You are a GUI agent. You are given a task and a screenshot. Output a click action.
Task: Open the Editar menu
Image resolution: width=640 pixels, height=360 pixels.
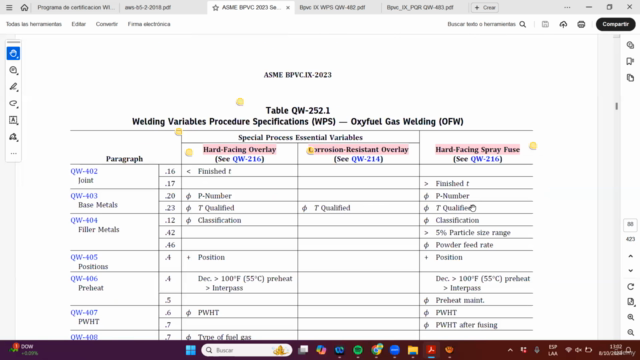point(79,24)
